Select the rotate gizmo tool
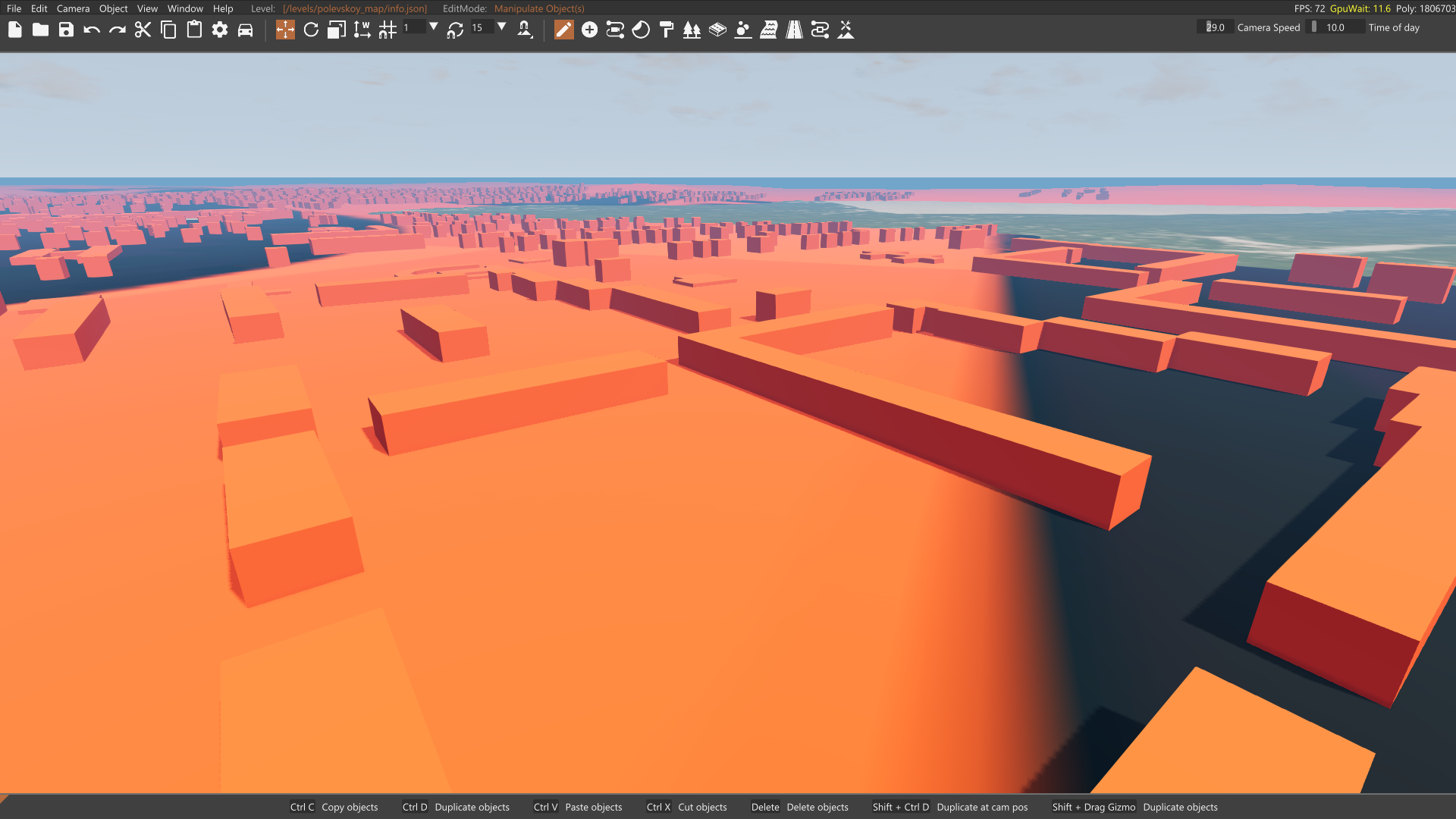This screenshot has height=819, width=1456. (x=311, y=30)
